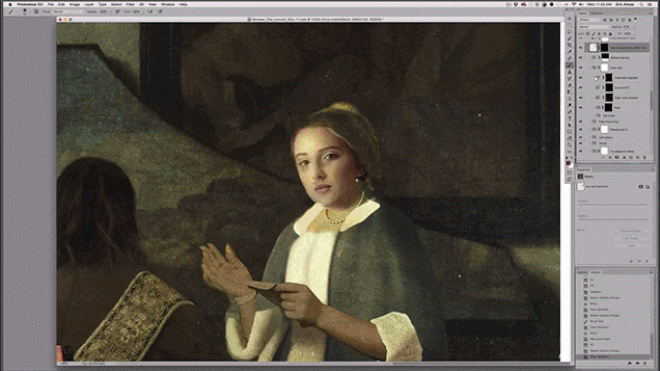This screenshot has height=371, width=660.
Task: Hide the selected top layer via its eye icon
Action: coord(581,48)
